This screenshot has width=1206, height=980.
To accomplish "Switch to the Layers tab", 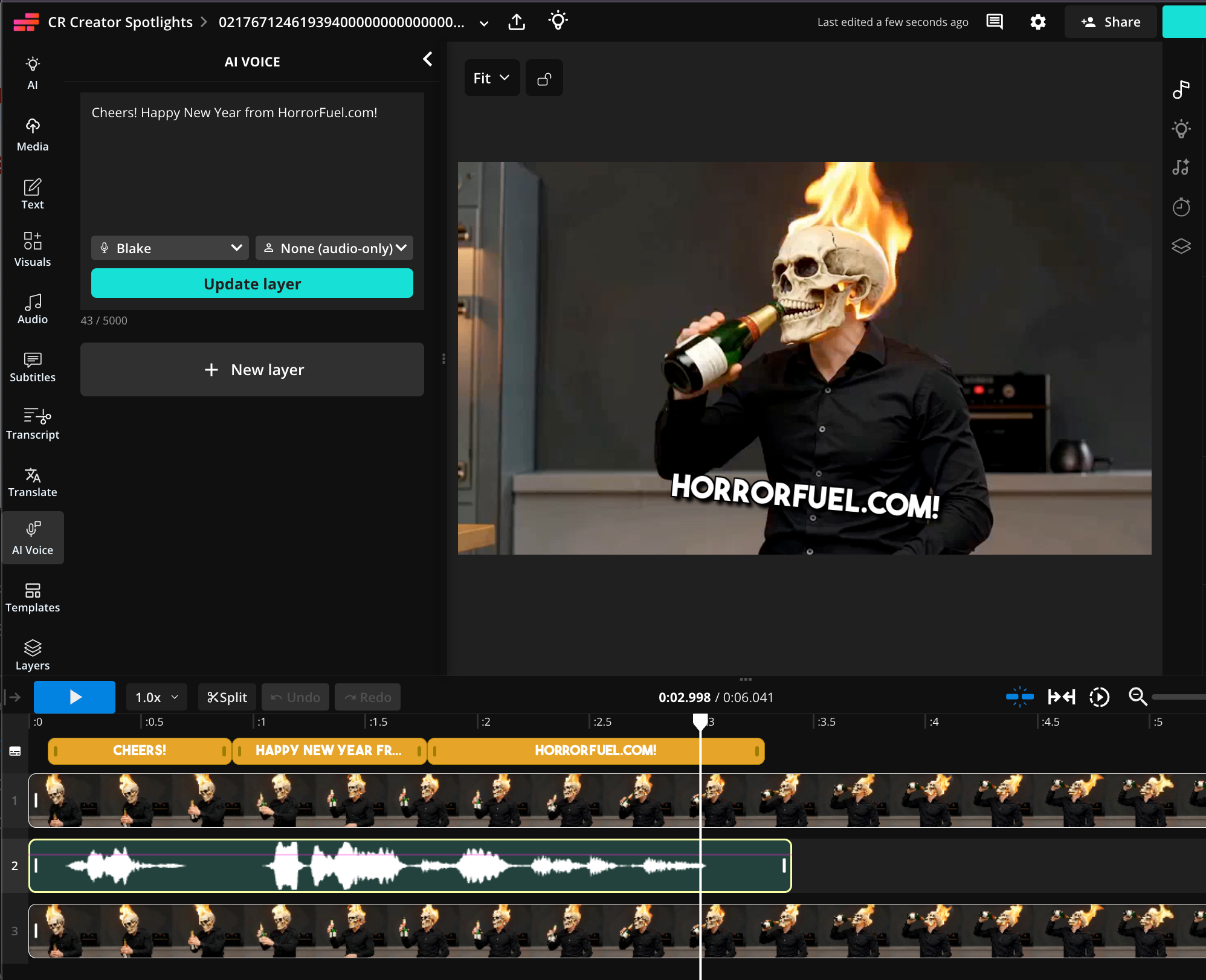I will 33,655.
